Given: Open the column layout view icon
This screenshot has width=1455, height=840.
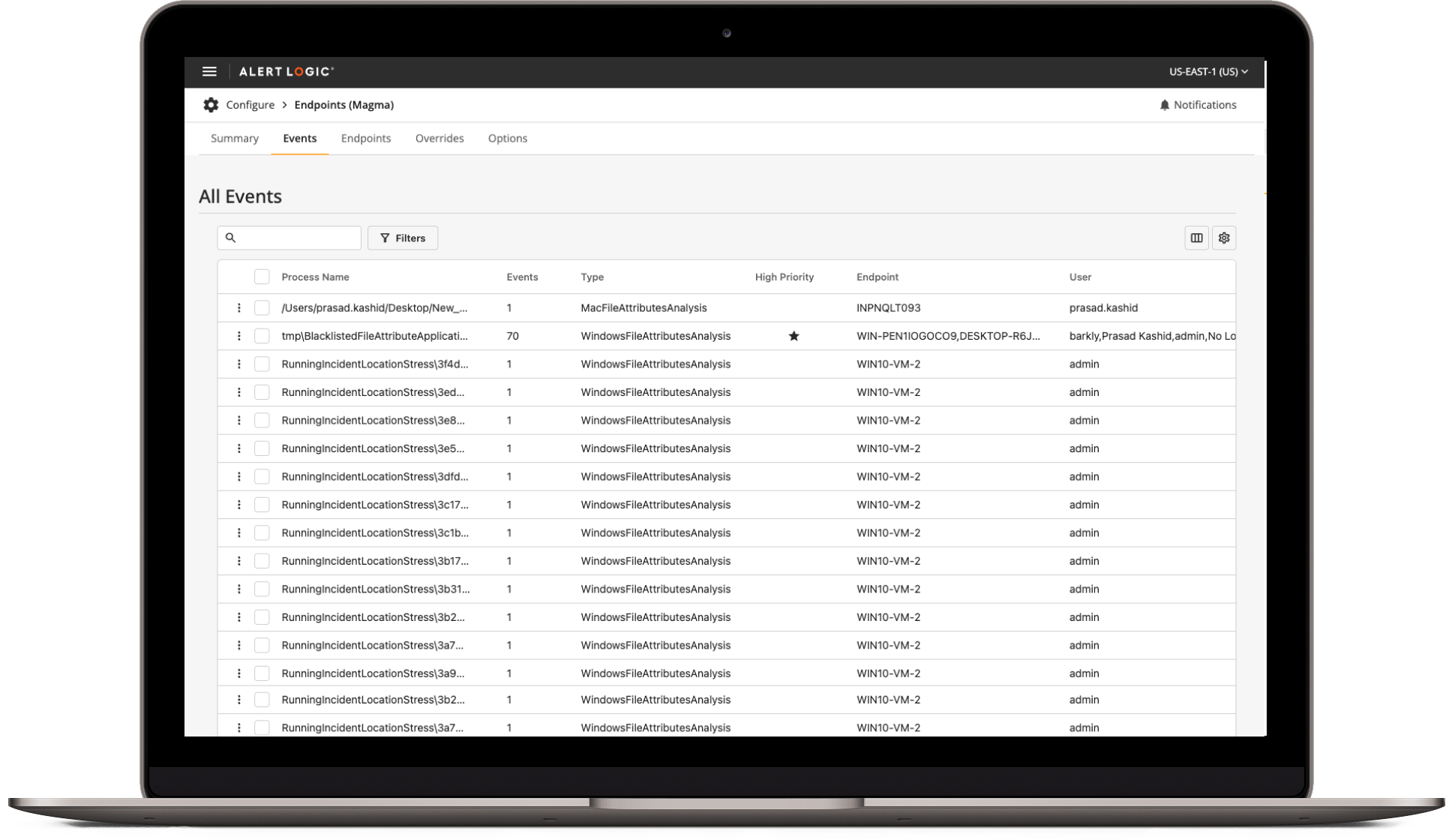Looking at the screenshot, I should click(1196, 238).
